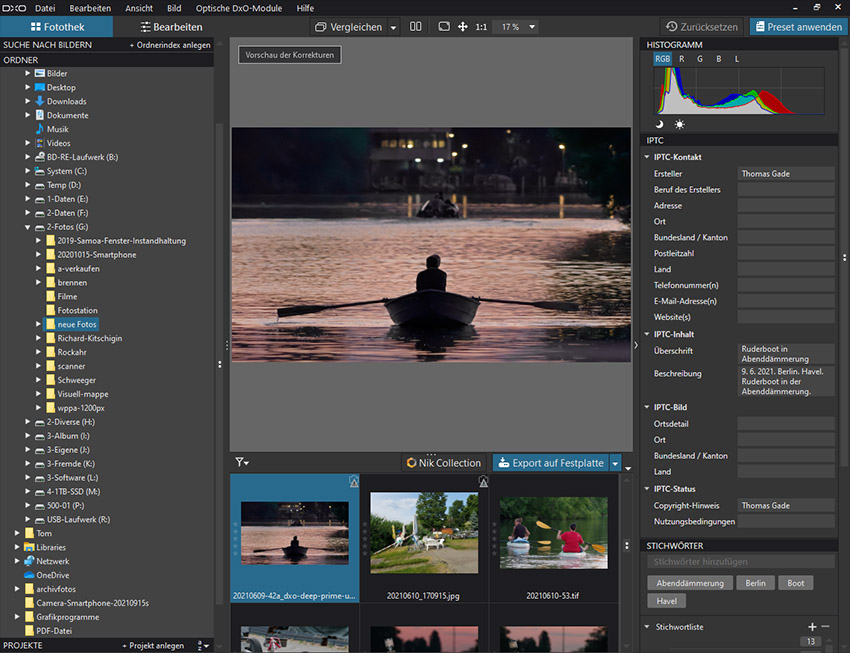This screenshot has width=850, height=653.
Task: Open the Optische DxO-Module menu
Action: 240,8
